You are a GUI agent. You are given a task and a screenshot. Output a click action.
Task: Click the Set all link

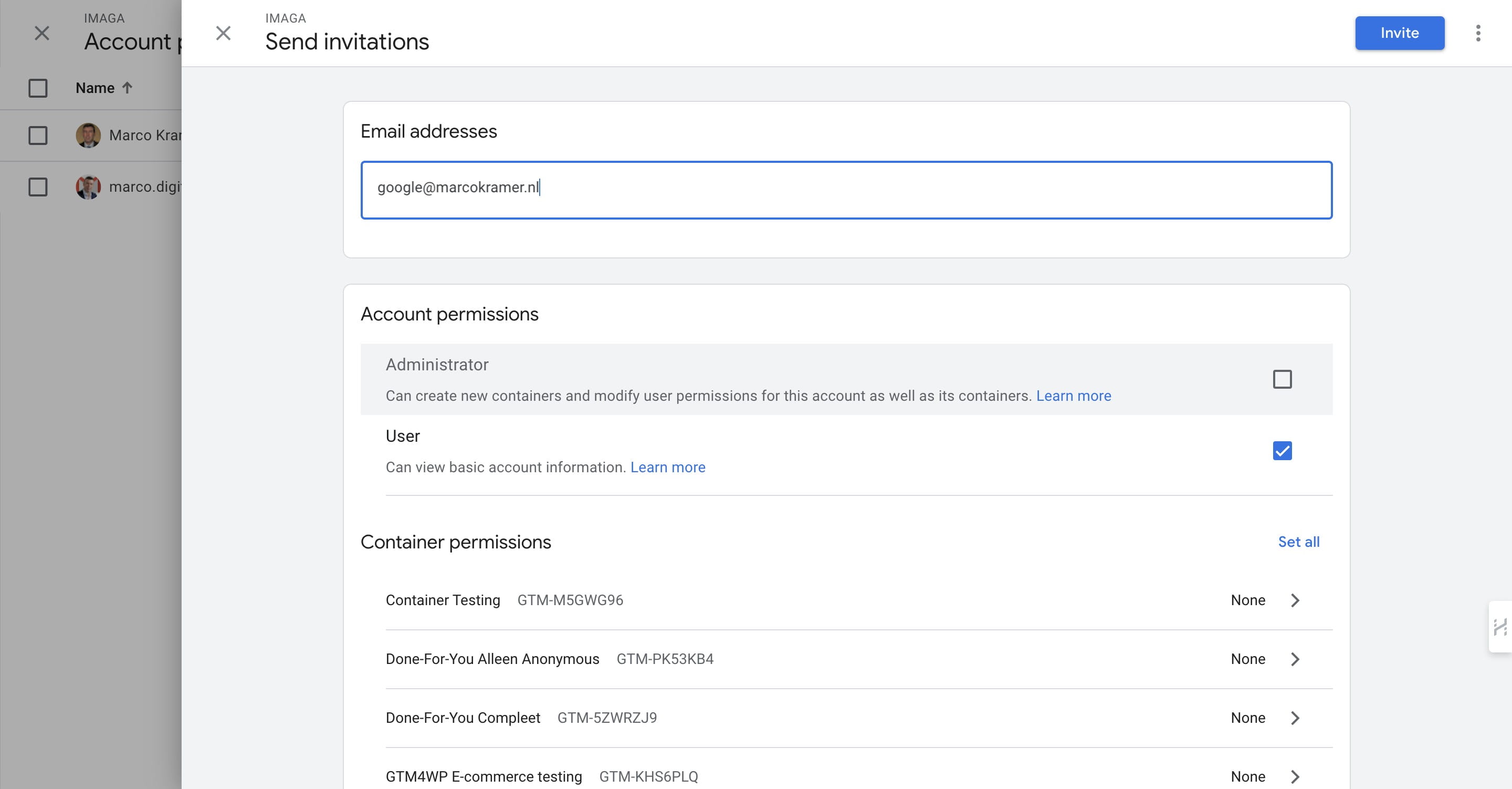pos(1298,542)
